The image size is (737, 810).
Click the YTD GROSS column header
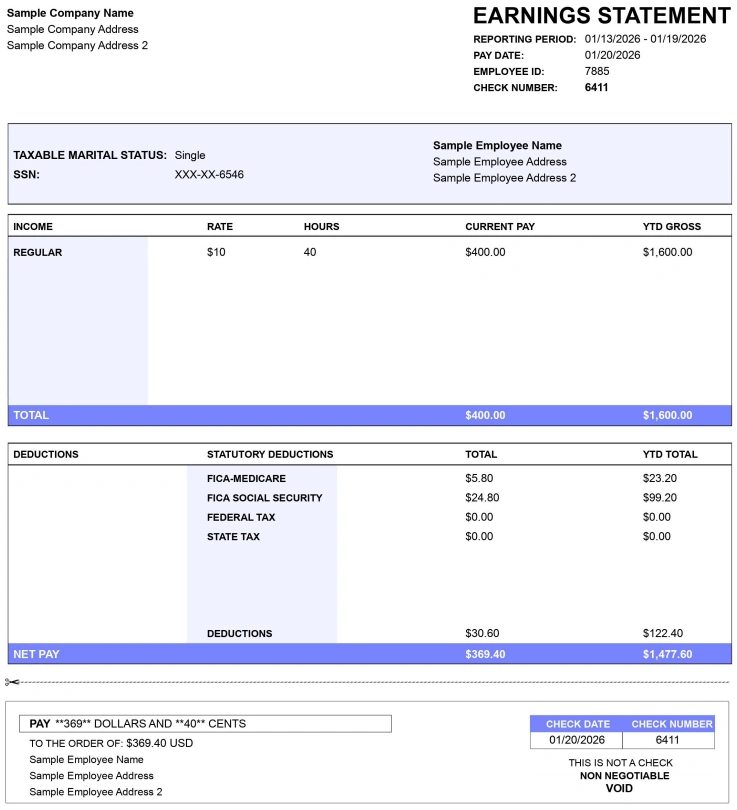click(x=671, y=226)
